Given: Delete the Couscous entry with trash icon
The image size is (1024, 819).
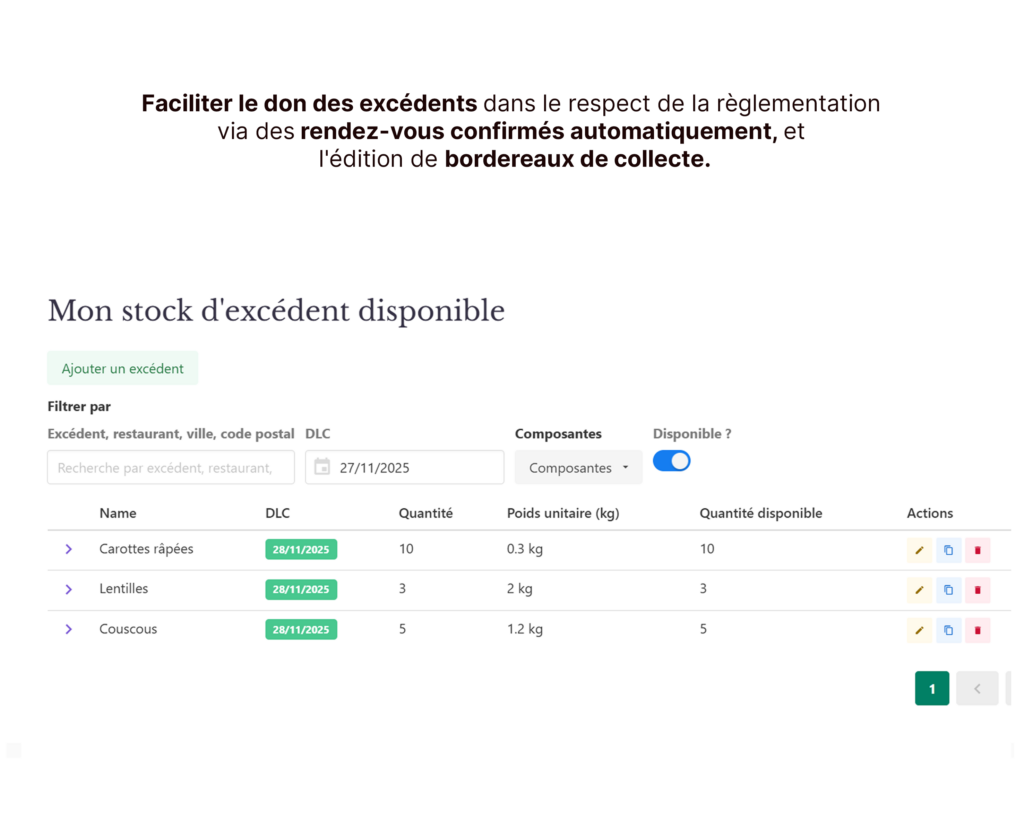Looking at the screenshot, I should tap(977, 630).
